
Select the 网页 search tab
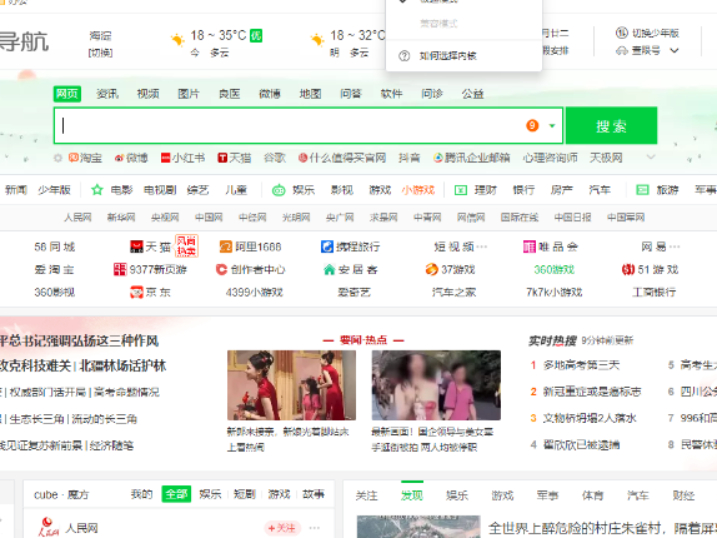click(67, 94)
